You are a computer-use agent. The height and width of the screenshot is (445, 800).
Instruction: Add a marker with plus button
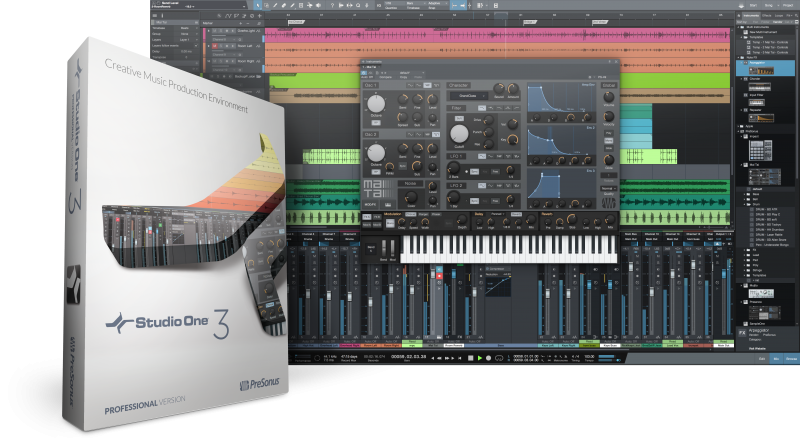[241, 23]
